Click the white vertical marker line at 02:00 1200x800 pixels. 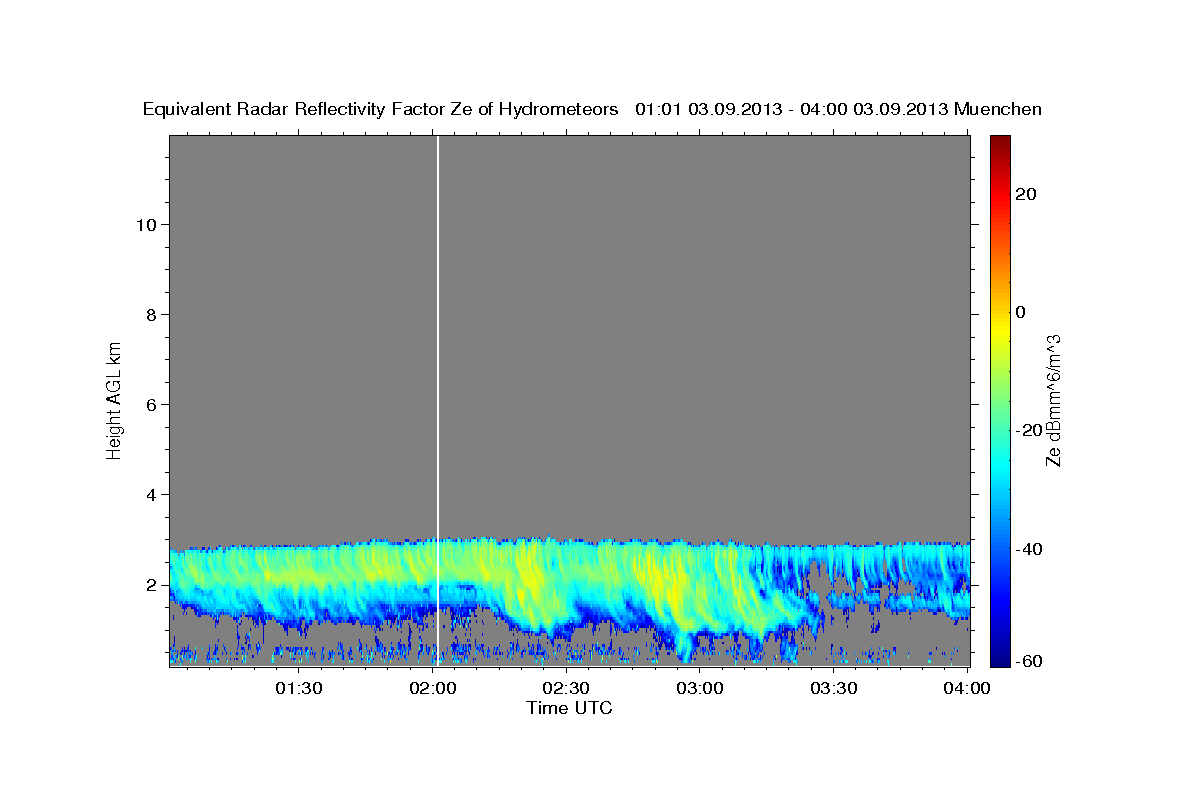pyautogui.click(x=438, y=400)
